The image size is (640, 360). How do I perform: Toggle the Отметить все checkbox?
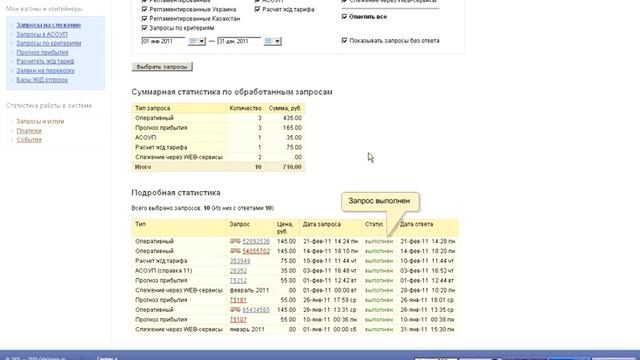pyautogui.click(x=344, y=16)
